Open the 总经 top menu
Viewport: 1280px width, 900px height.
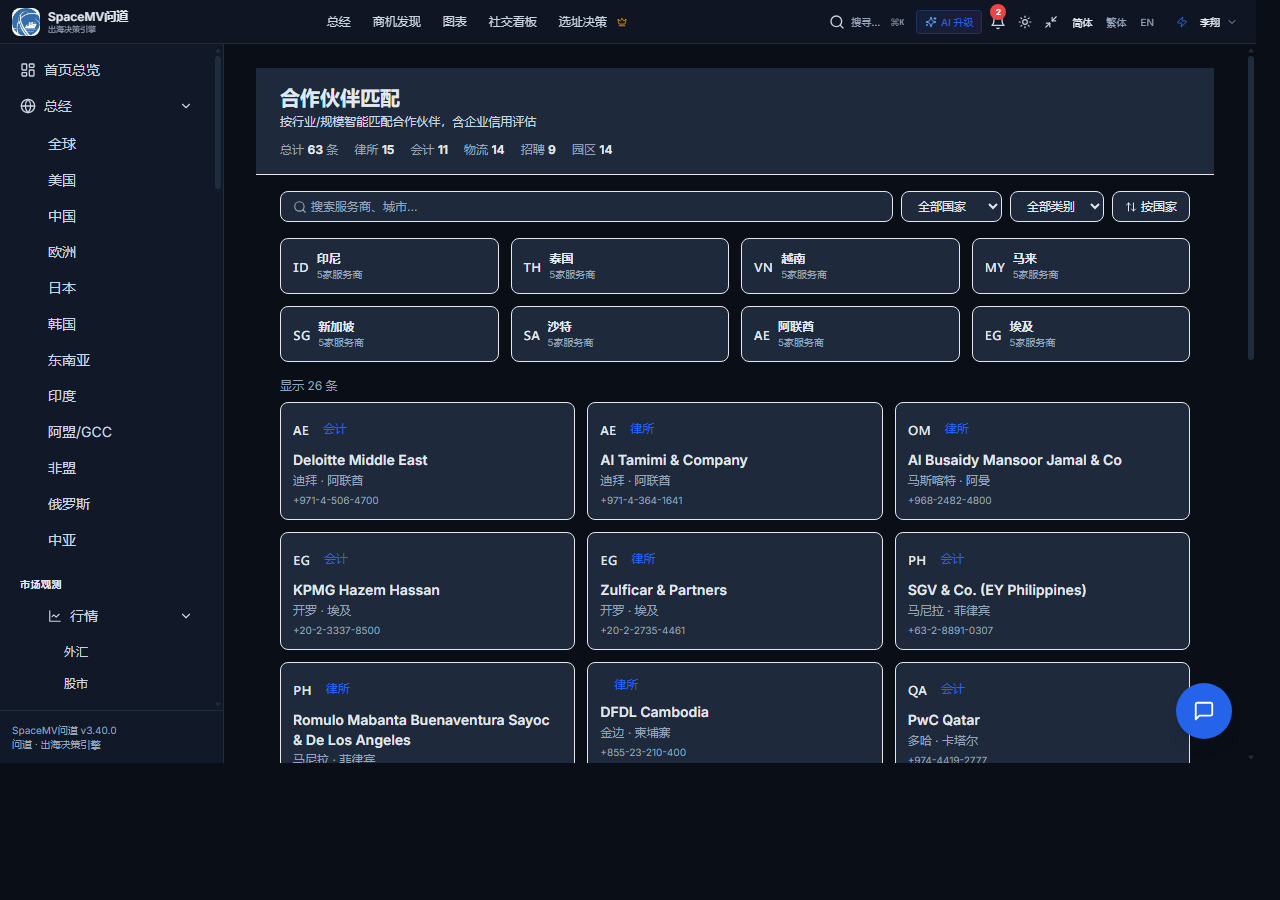(x=339, y=22)
